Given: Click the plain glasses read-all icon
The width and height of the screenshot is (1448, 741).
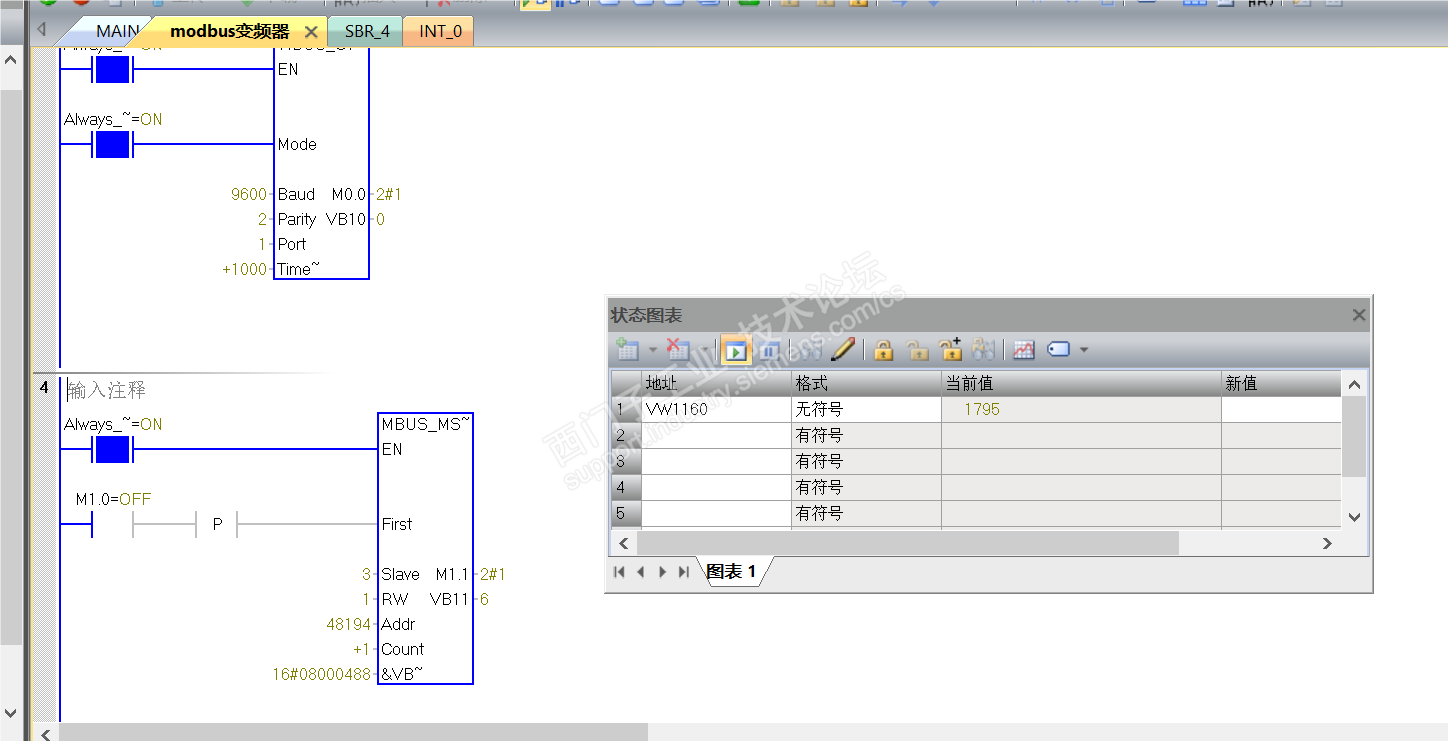Looking at the screenshot, I should point(810,350).
